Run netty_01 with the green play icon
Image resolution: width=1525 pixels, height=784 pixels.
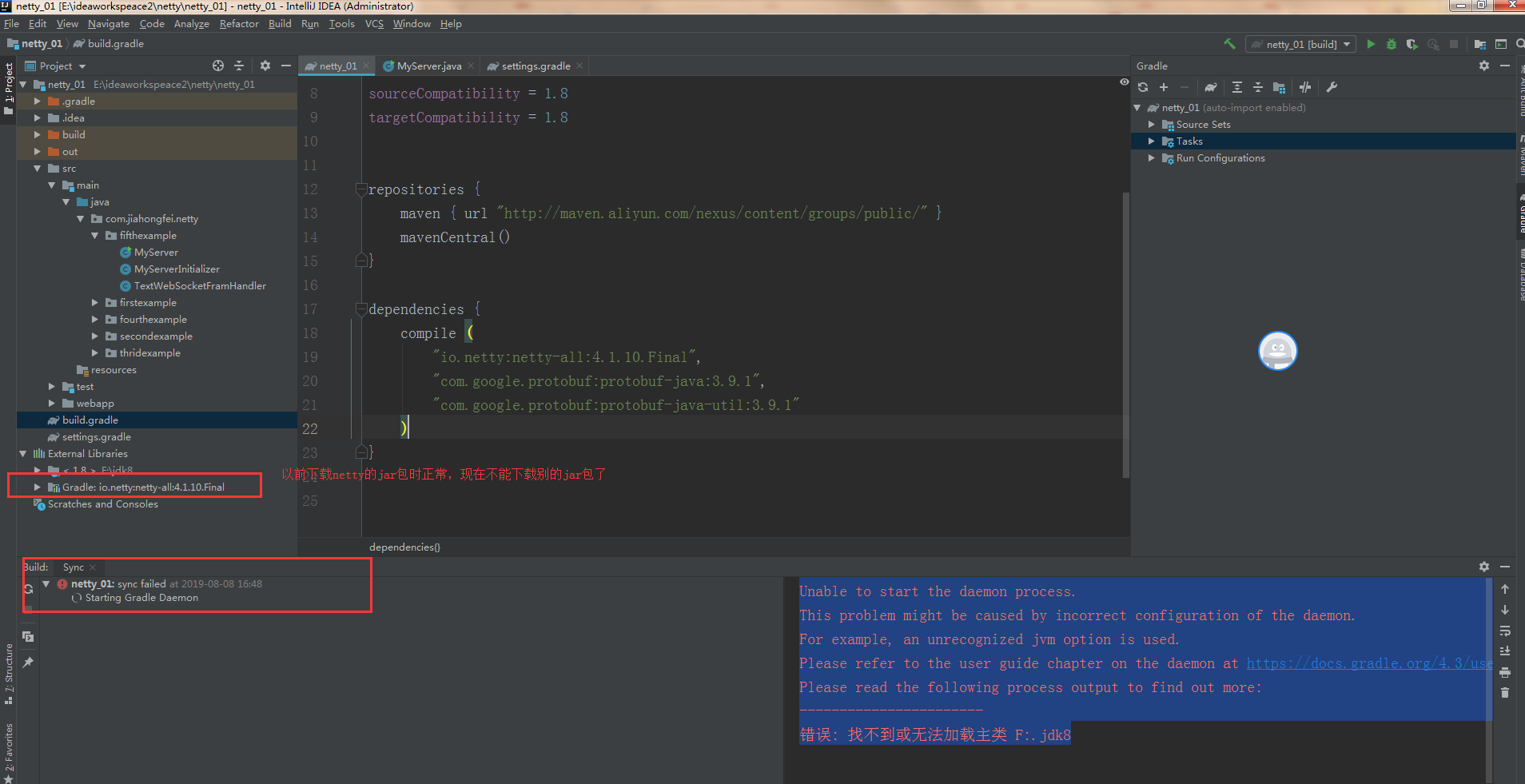[x=1371, y=44]
